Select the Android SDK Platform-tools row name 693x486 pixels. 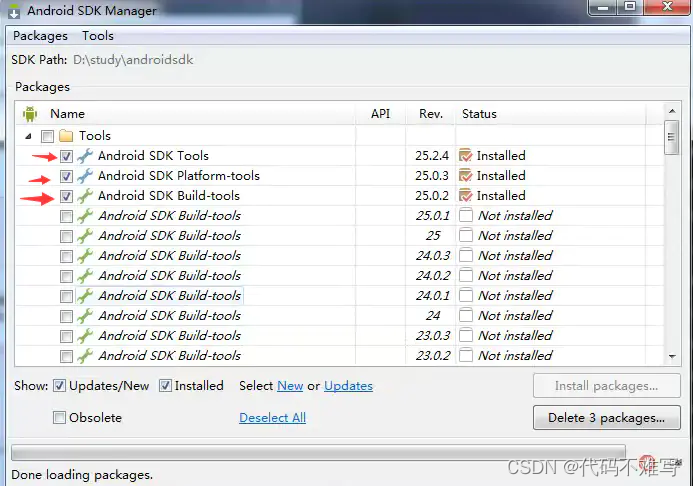(179, 176)
